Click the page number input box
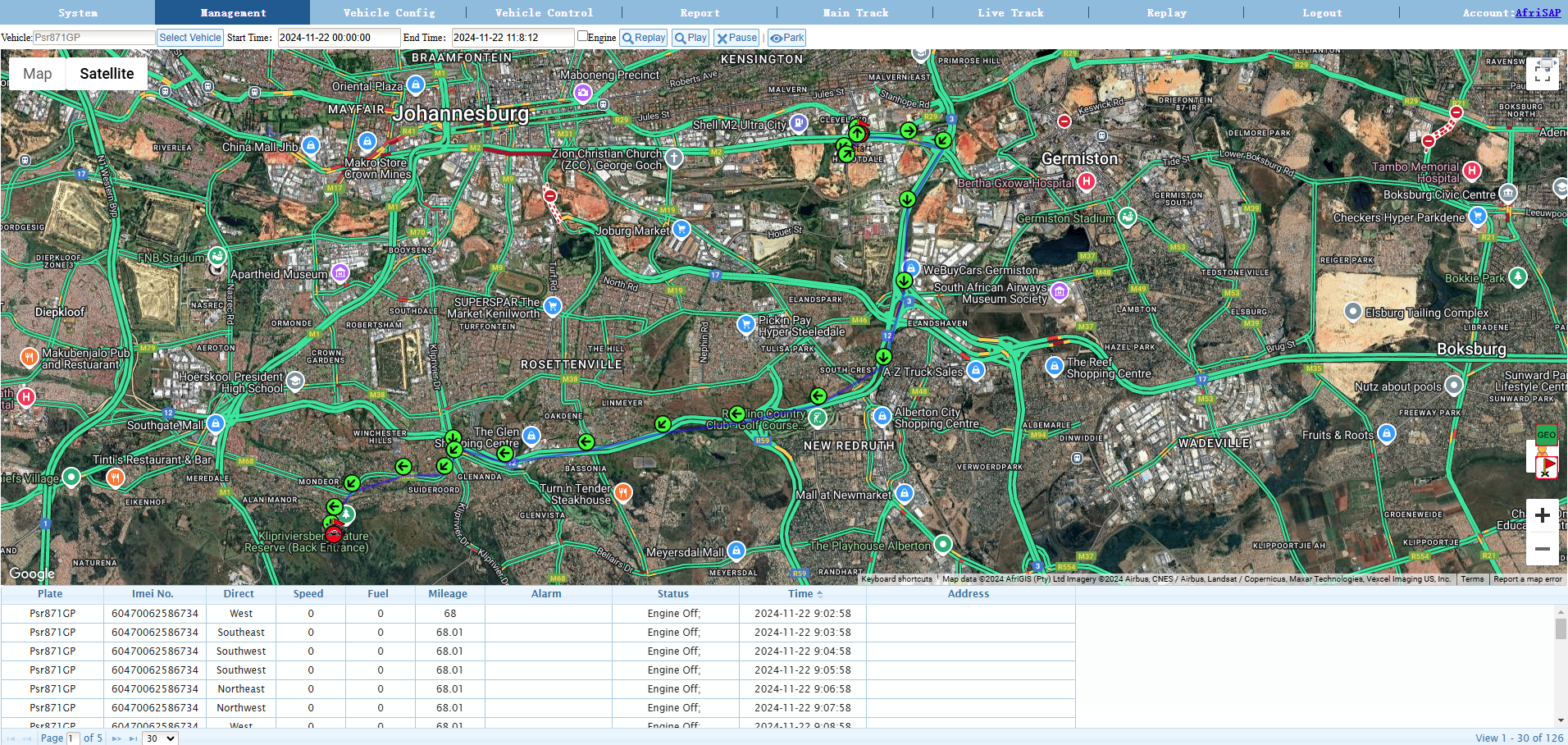 (72, 738)
